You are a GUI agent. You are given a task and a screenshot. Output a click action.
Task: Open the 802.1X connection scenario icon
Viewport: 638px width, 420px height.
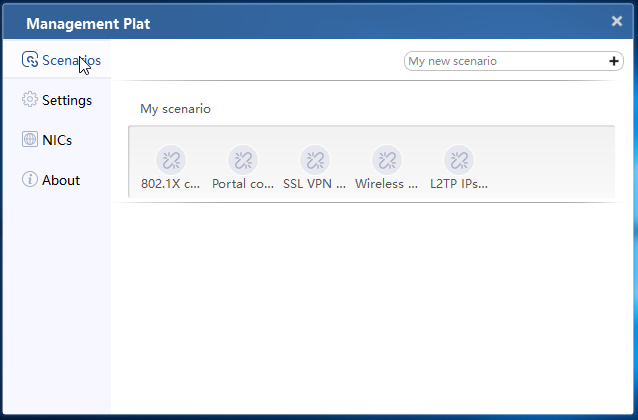(x=171, y=160)
